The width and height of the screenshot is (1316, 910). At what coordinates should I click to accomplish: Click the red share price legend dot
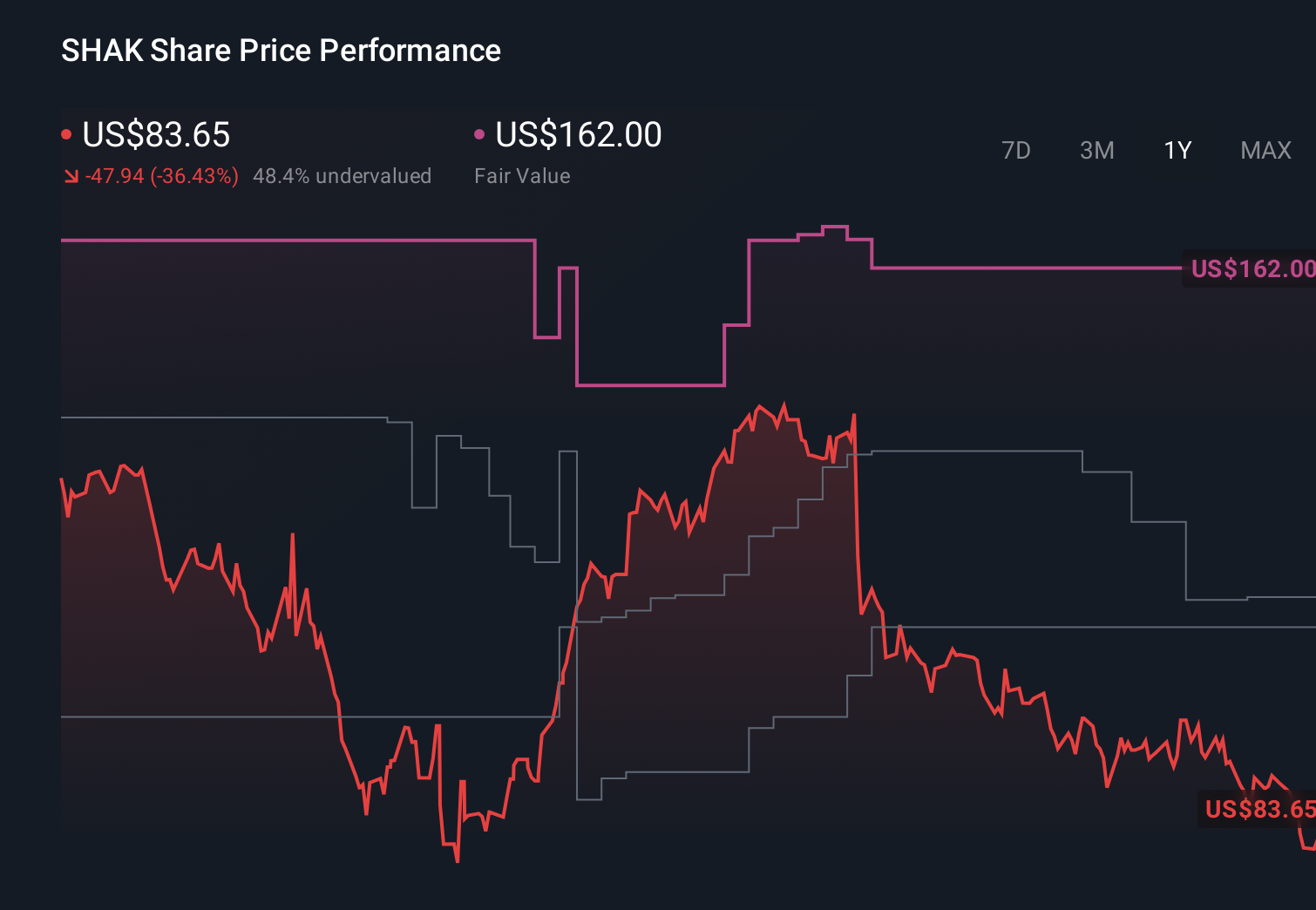66,132
